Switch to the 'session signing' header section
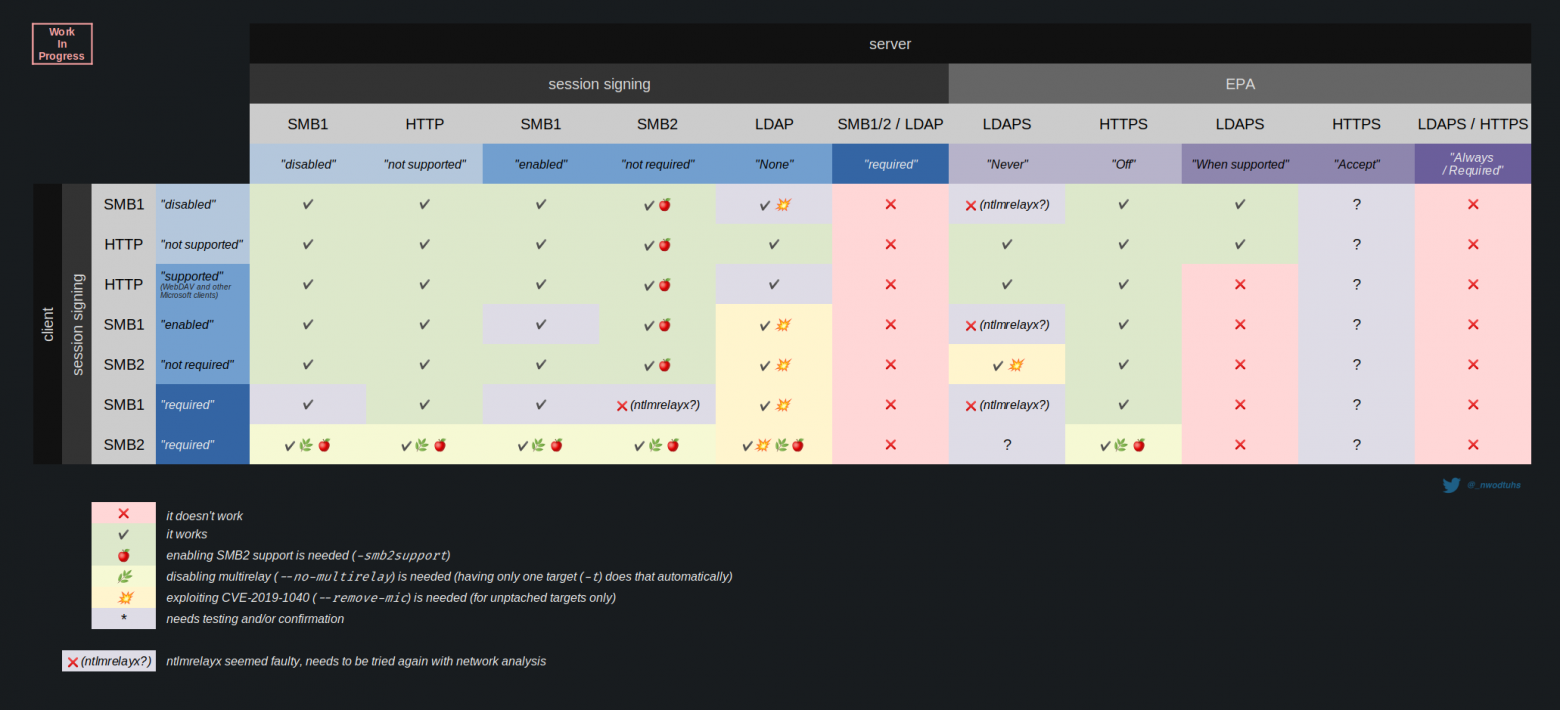This screenshot has width=1560, height=710. 598,84
